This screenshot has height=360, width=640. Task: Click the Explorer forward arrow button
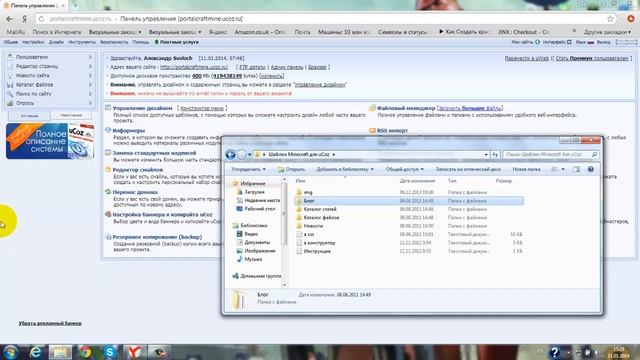click(242, 155)
